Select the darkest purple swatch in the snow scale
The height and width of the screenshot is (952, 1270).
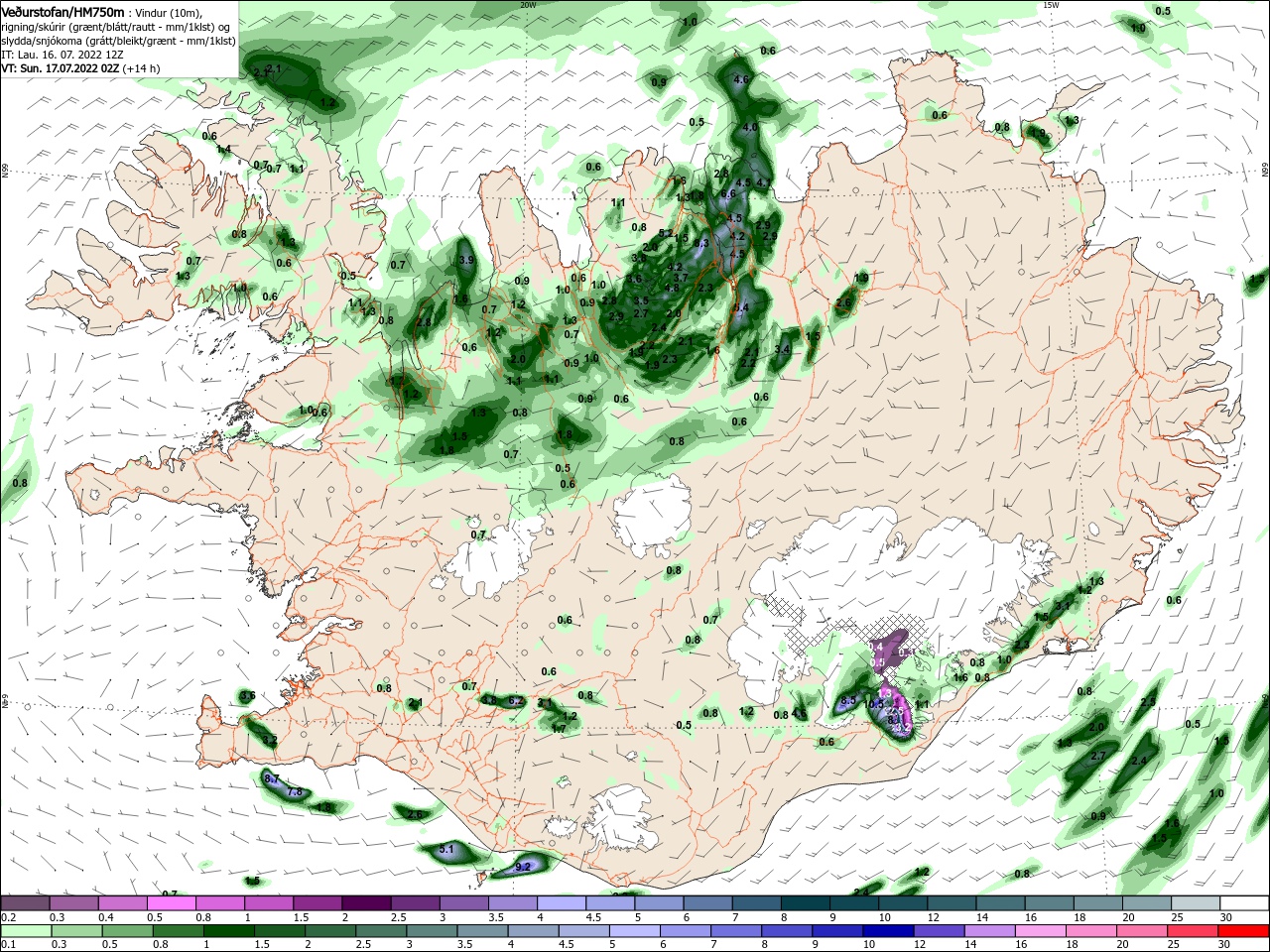365,902
